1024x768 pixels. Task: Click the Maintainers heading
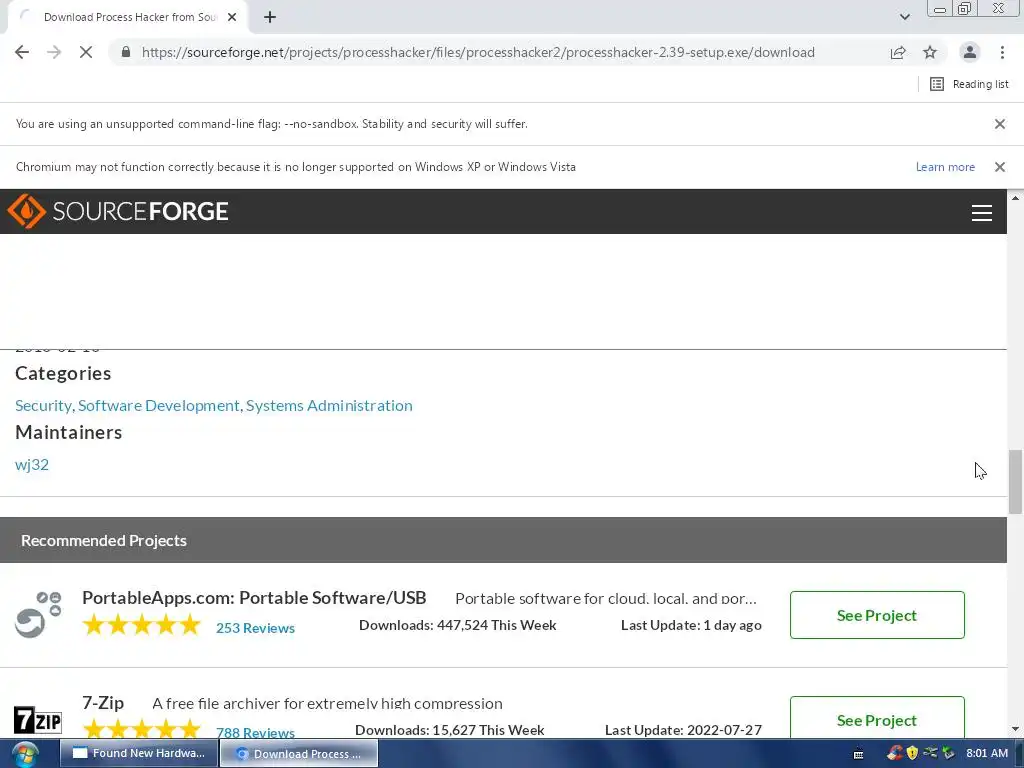pyautogui.click(x=69, y=432)
